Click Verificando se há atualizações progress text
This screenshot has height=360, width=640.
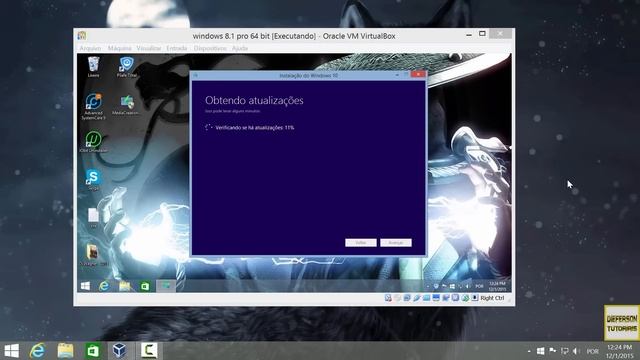tap(255, 127)
